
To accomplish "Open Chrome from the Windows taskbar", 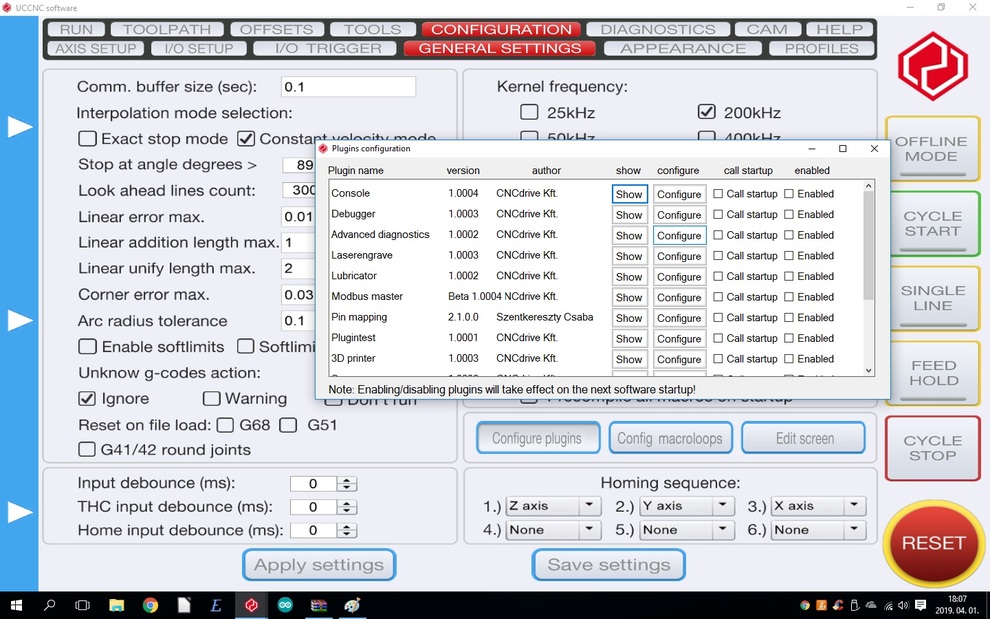I will (x=150, y=605).
